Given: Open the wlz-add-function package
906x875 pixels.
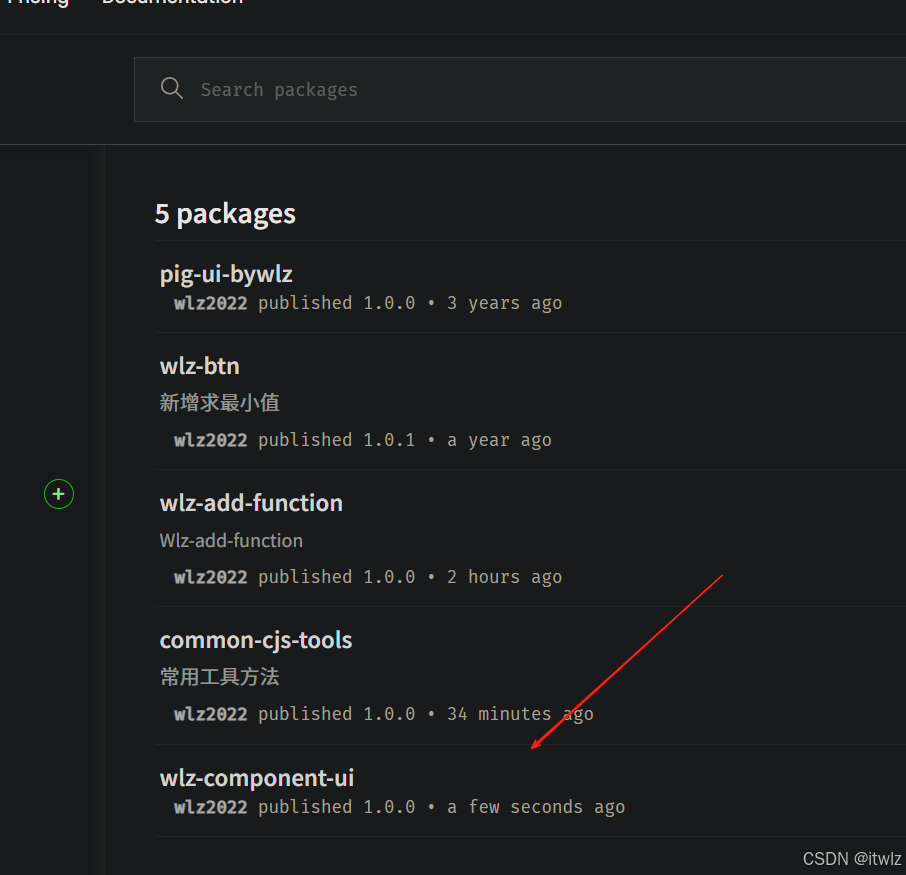Looking at the screenshot, I should pos(251,503).
